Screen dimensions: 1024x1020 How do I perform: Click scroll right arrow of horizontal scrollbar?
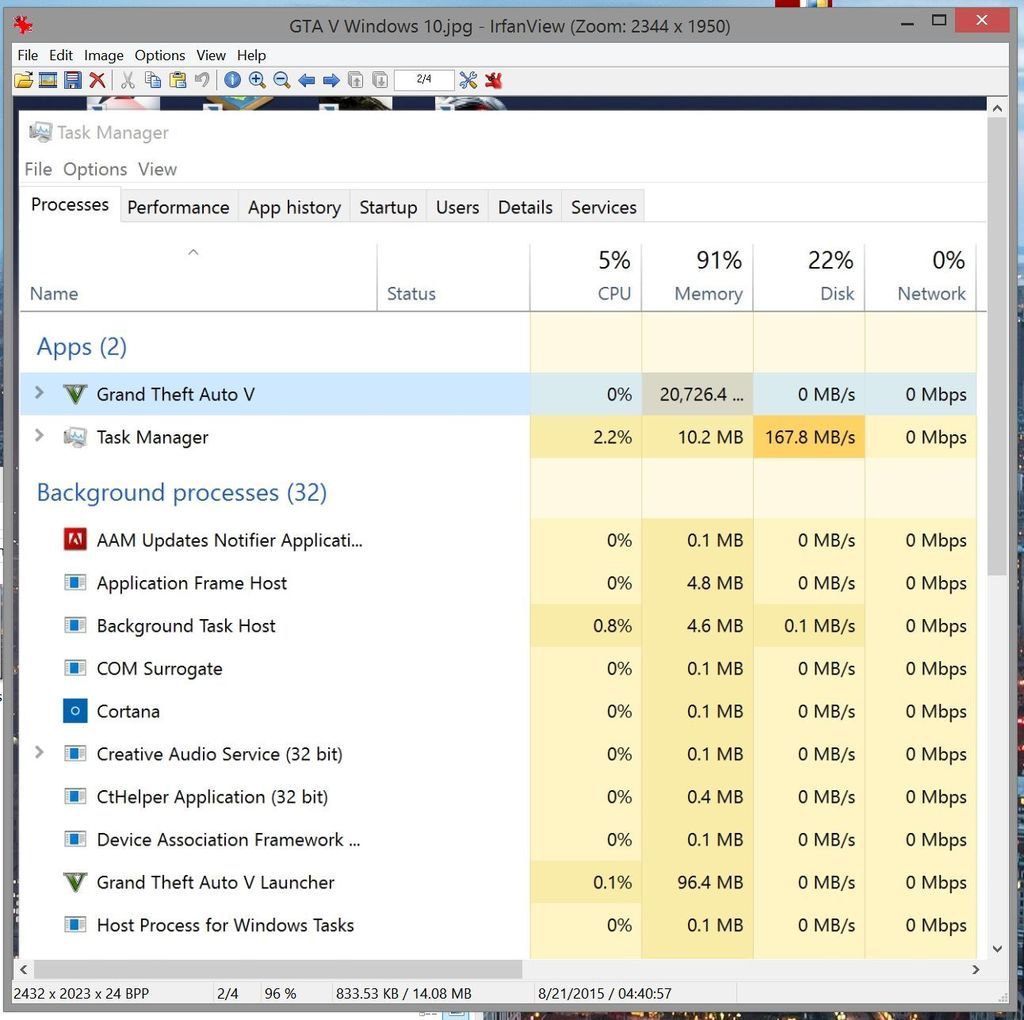[x=976, y=970]
